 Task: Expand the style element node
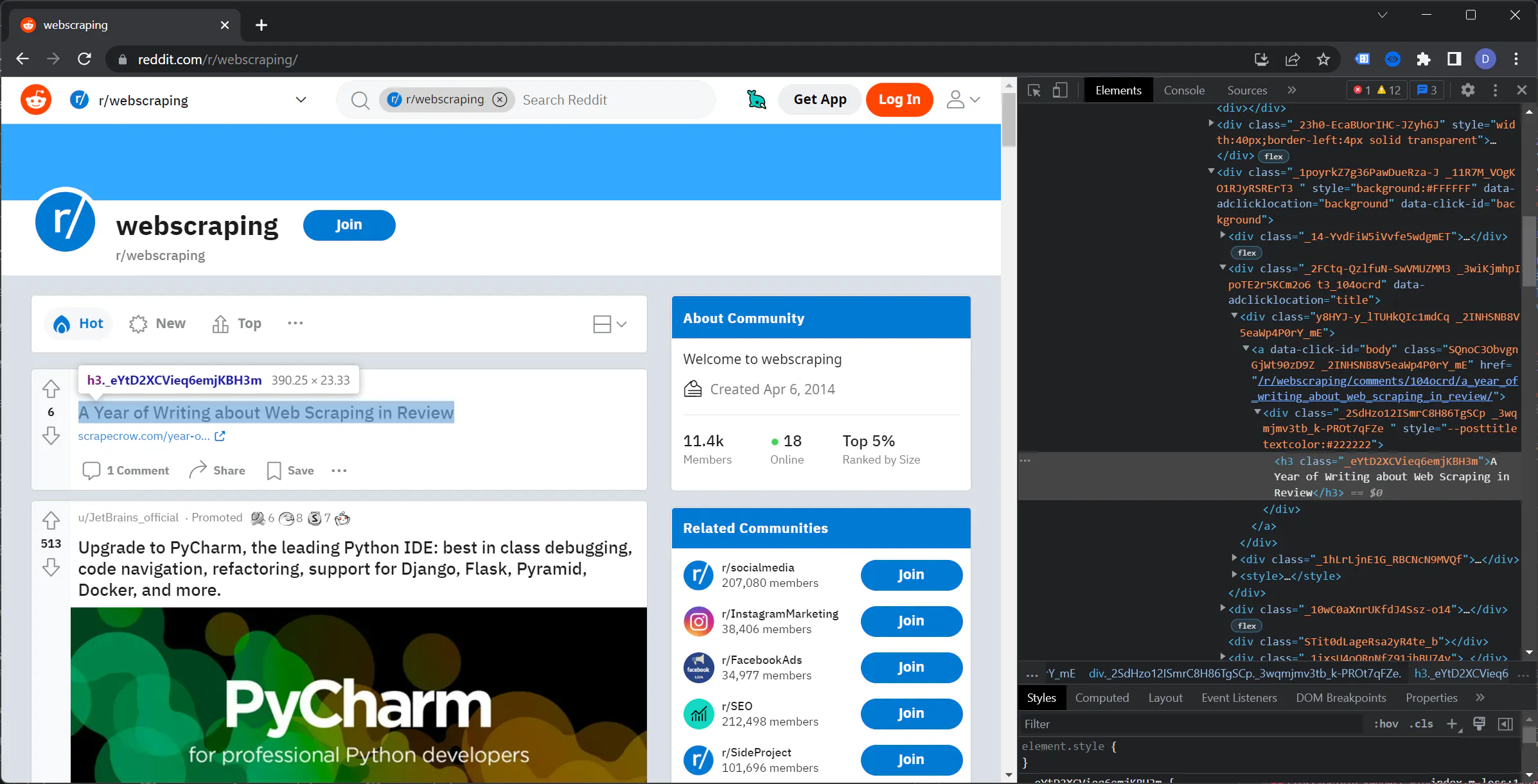(1234, 575)
